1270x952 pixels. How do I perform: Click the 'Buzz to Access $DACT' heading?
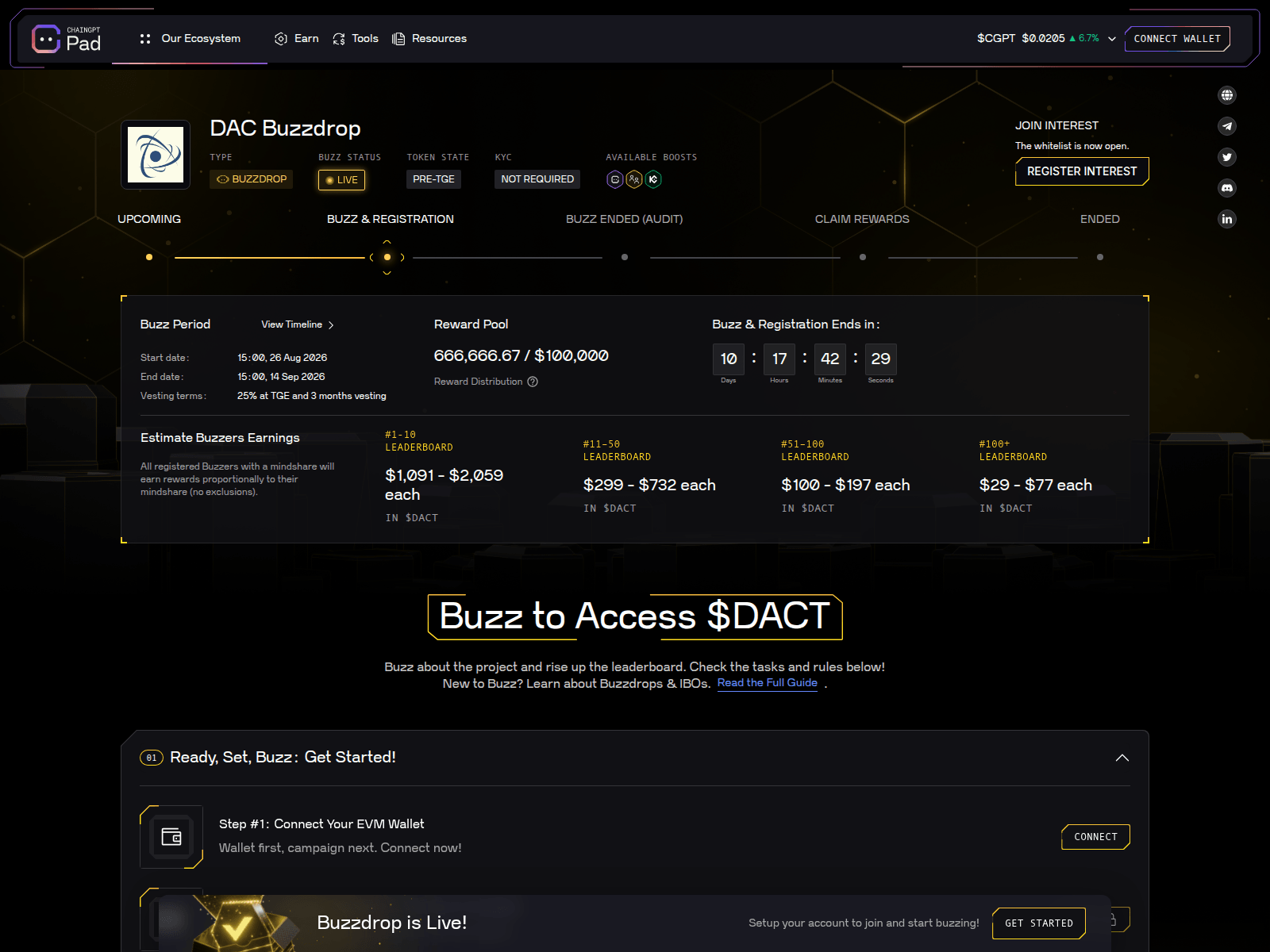(635, 616)
